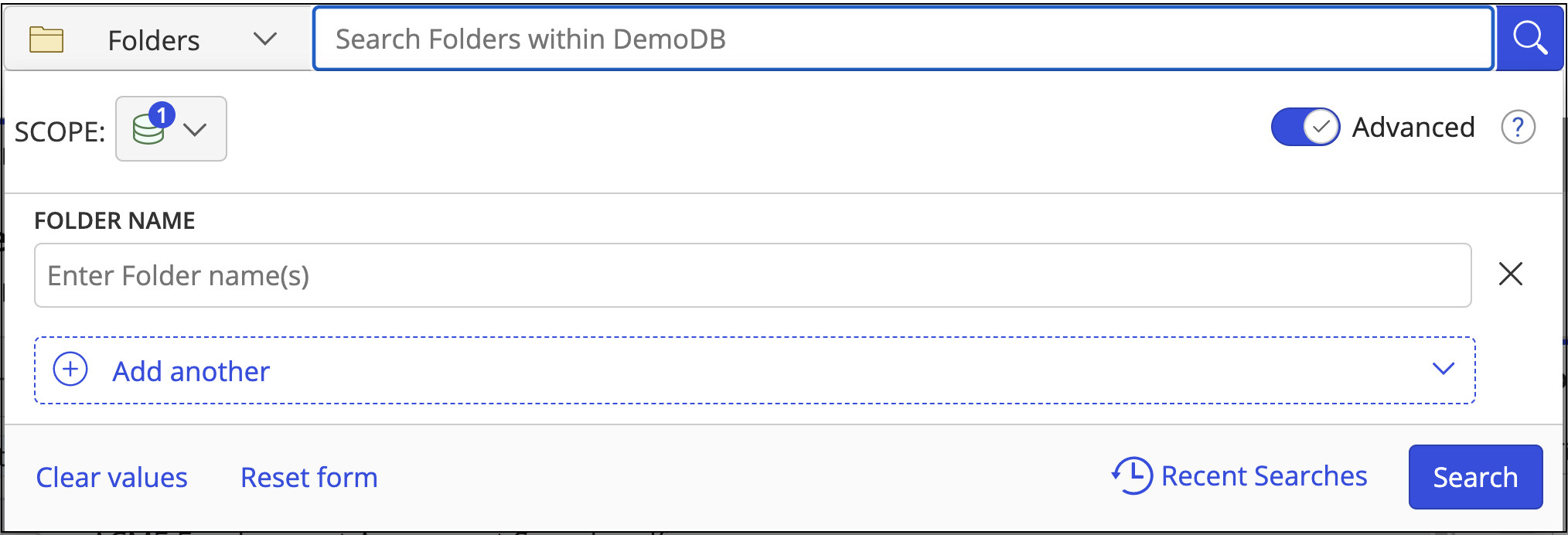Click the Recent Searches clock icon
Image resolution: width=1568 pixels, height=535 pixels.
pyautogui.click(x=1132, y=475)
